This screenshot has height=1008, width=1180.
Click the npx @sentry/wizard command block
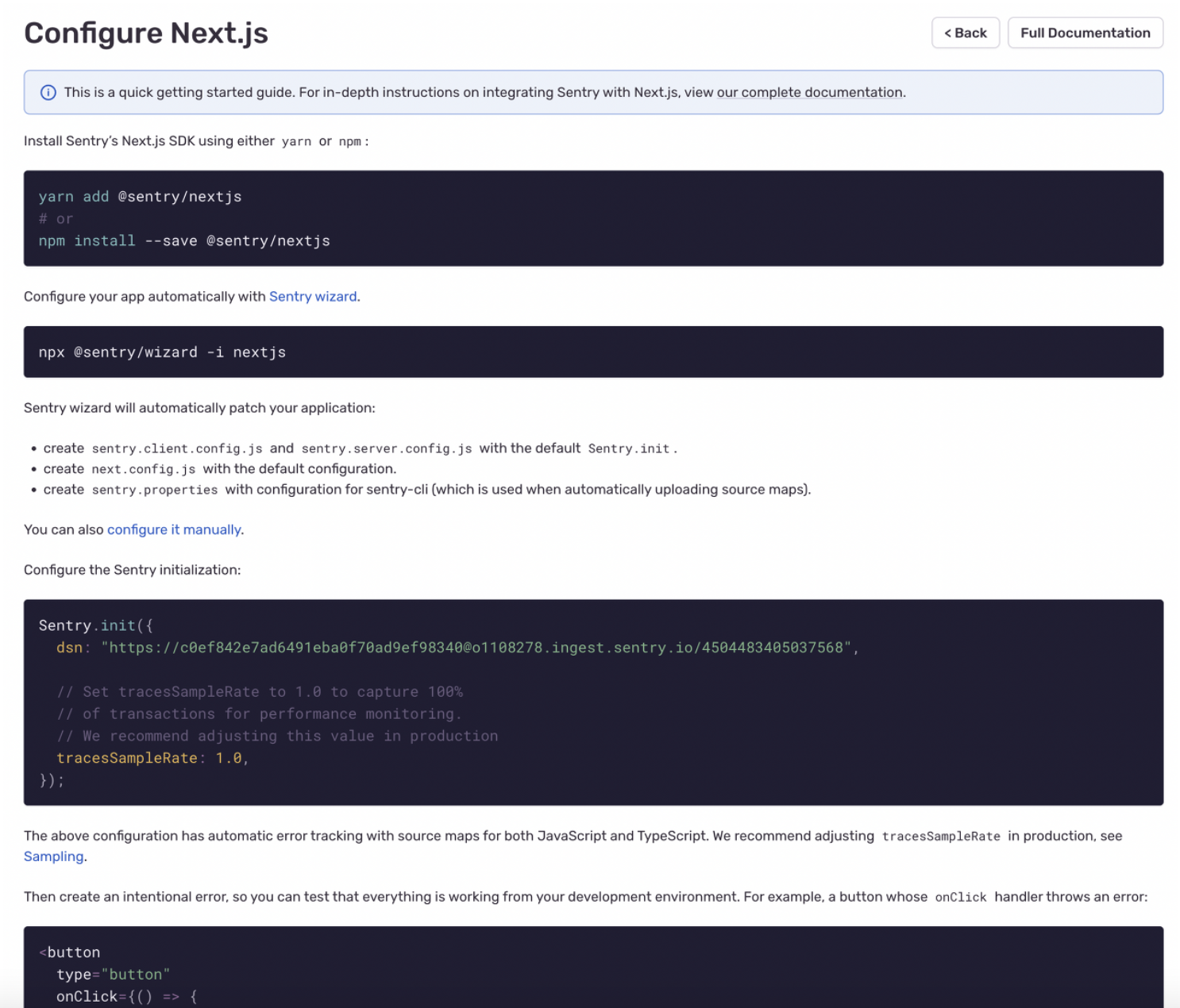pos(162,352)
